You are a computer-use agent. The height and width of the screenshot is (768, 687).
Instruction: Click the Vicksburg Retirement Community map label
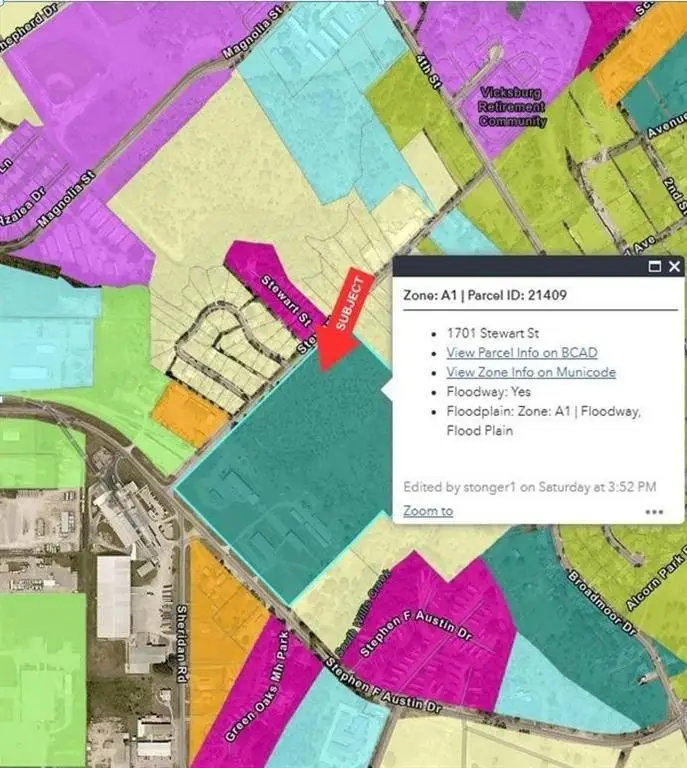[x=513, y=107]
